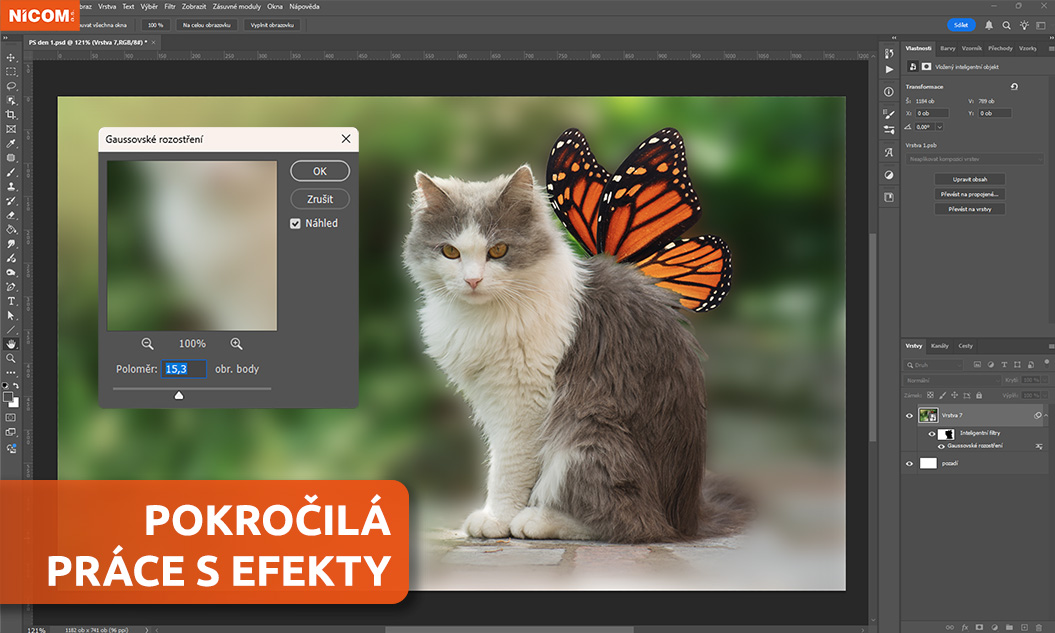
Task: Select the Zoom tool in the left toolbar
Action: click(x=11, y=358)
